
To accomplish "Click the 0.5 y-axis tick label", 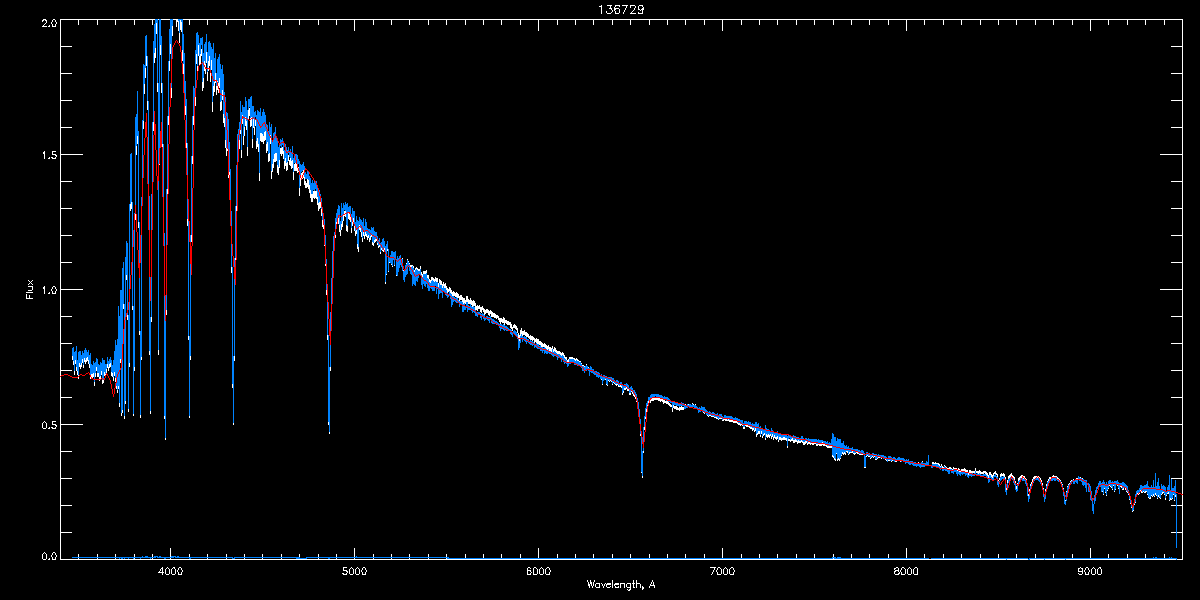I will 48,424.
